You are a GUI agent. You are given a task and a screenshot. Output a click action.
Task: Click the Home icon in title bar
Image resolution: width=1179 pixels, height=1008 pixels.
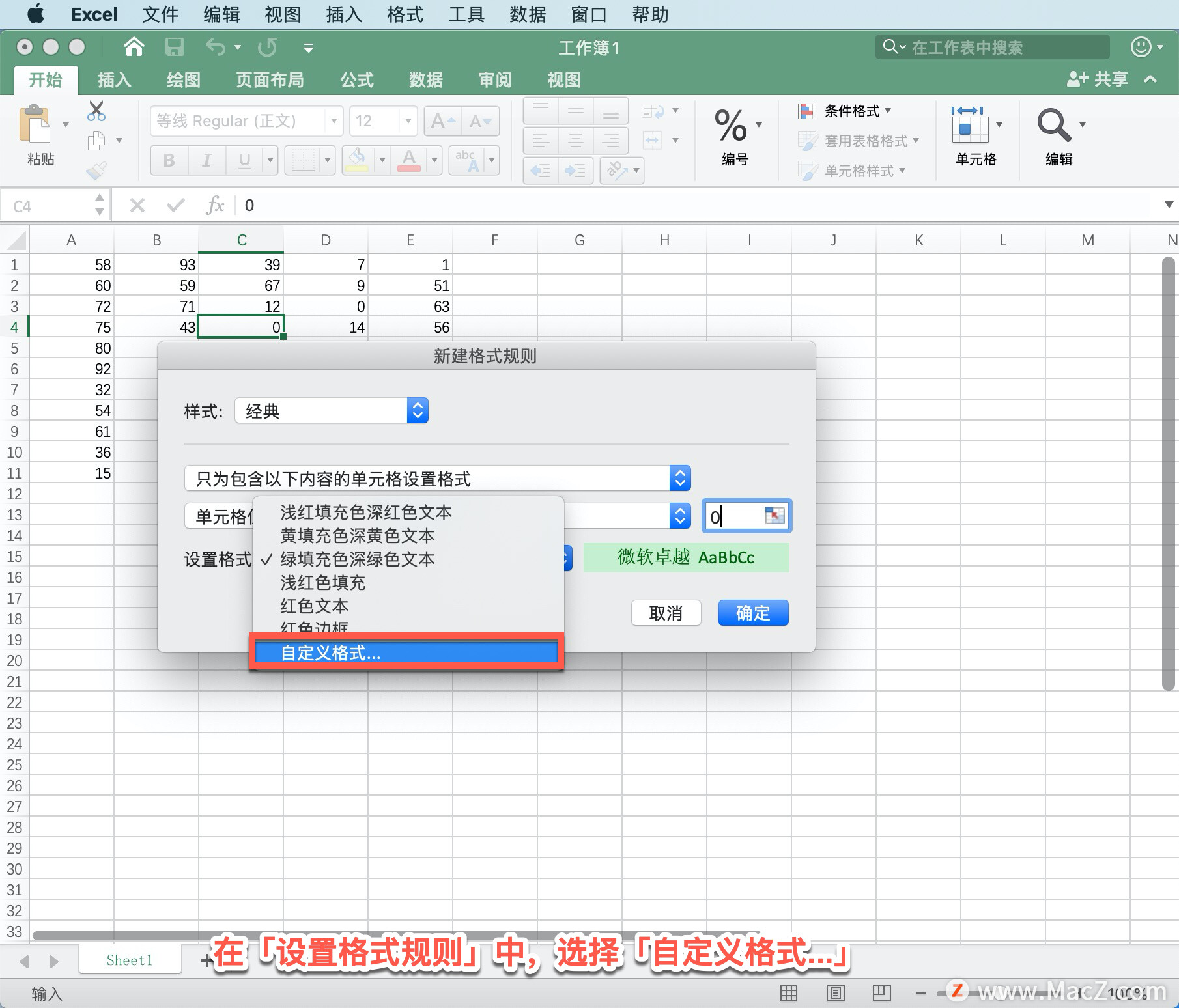(x=134, y=47)
